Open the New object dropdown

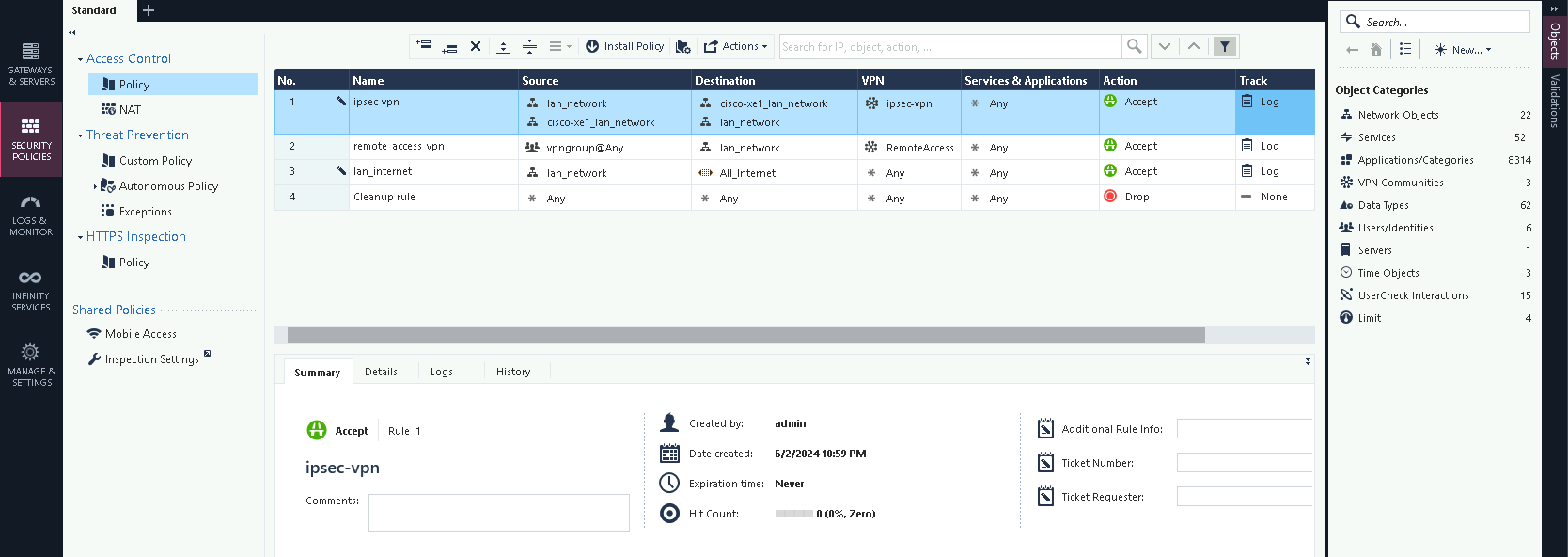1463,50
